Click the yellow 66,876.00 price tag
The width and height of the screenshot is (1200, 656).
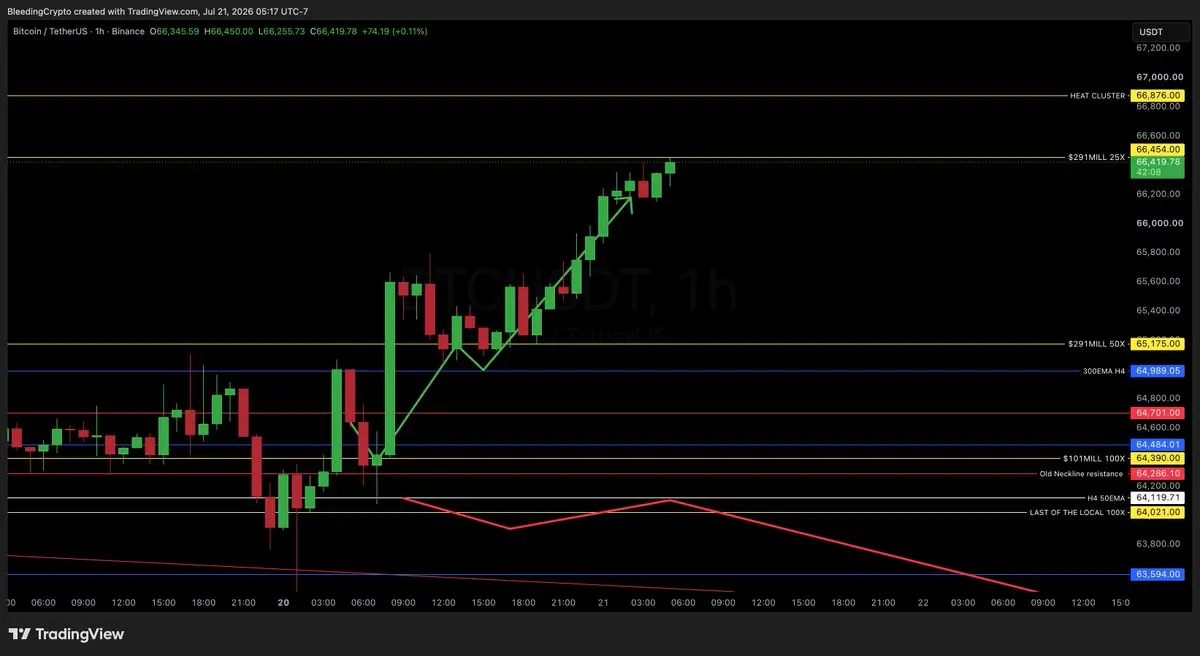[1159, 96]
